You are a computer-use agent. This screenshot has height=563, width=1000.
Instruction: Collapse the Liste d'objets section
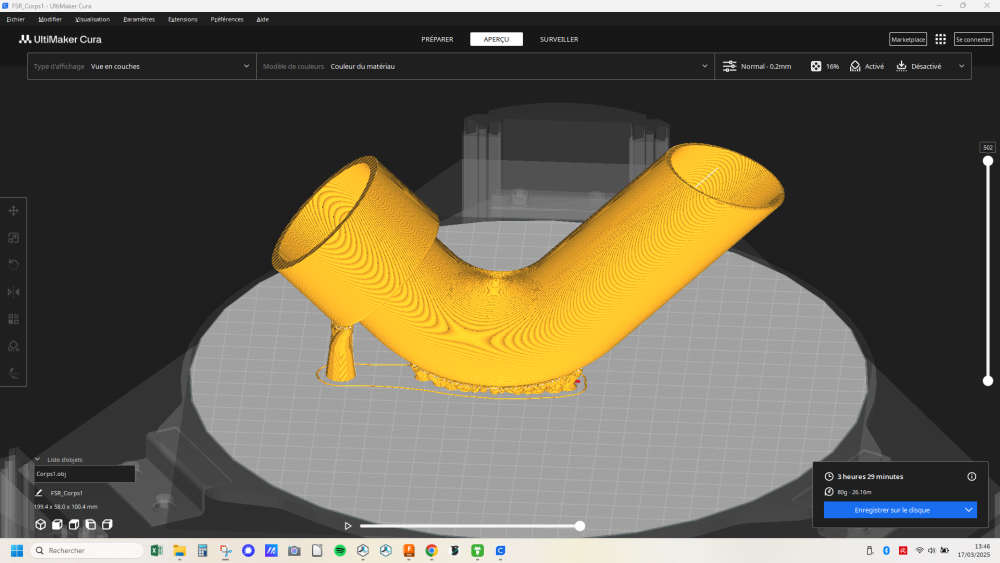click(38, 460)
